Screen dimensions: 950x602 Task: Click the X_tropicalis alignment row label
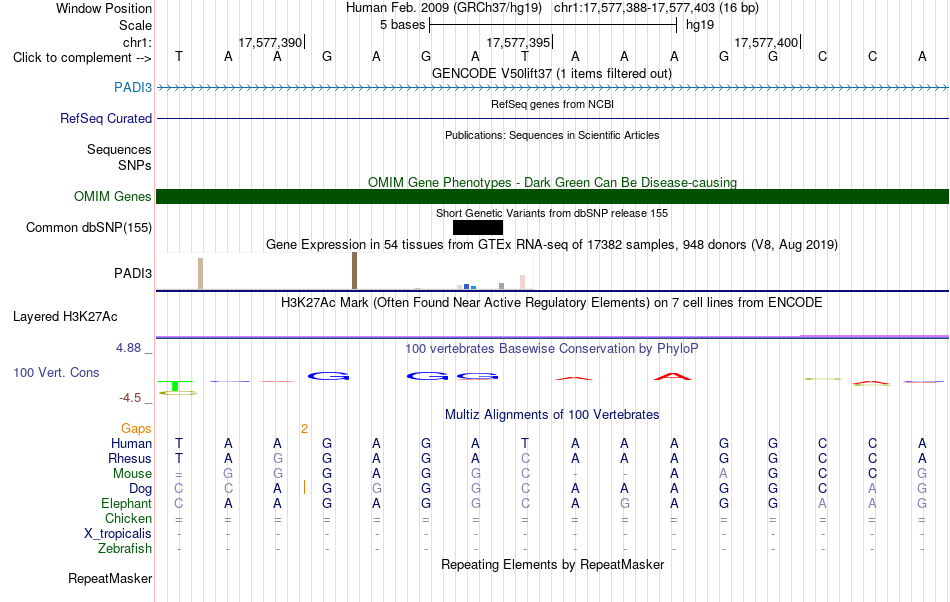(x=118, y=534)
